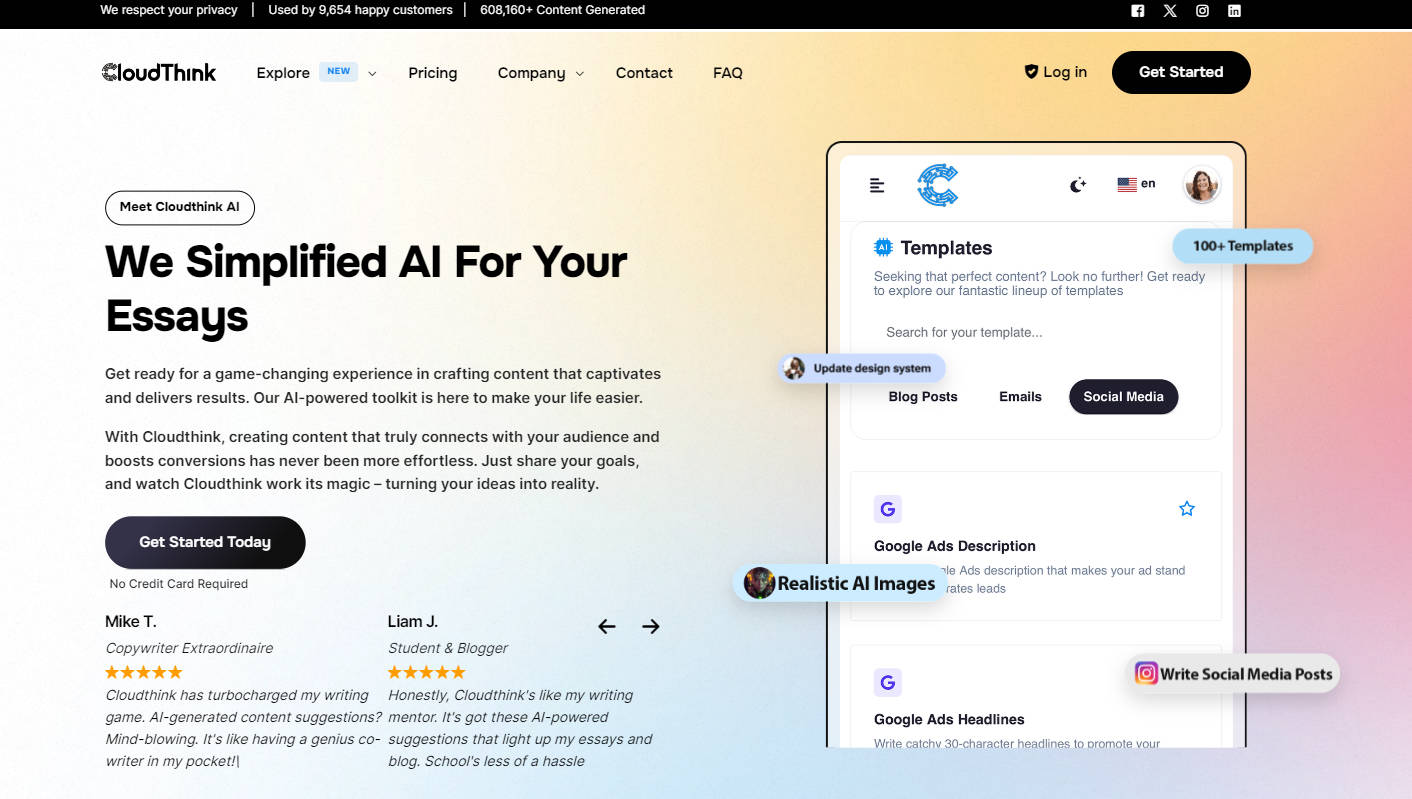Open the Google Ads Headlines card title
The width and height of the screenshot is (1412, 799).
click(949, 719)
